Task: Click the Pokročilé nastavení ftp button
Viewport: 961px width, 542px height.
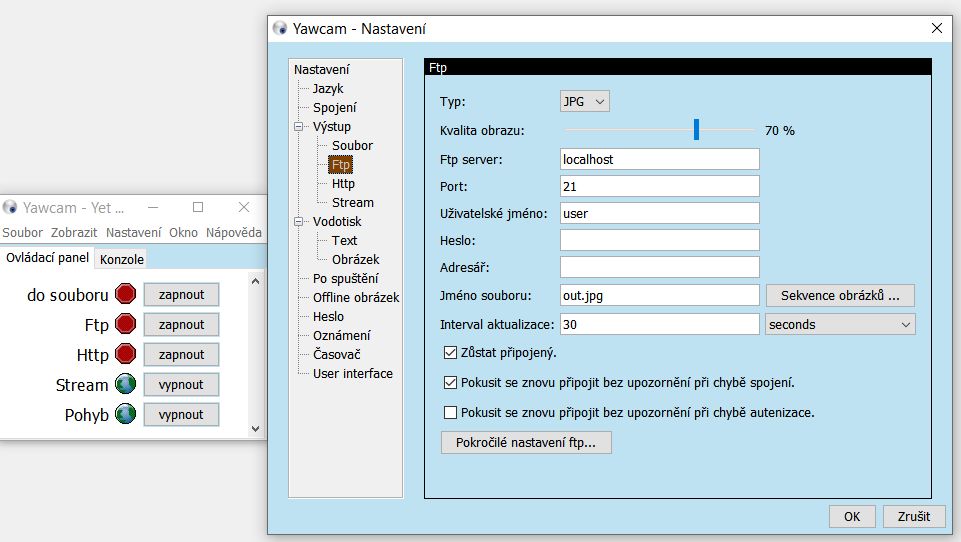Action: [x=526, y=442]
